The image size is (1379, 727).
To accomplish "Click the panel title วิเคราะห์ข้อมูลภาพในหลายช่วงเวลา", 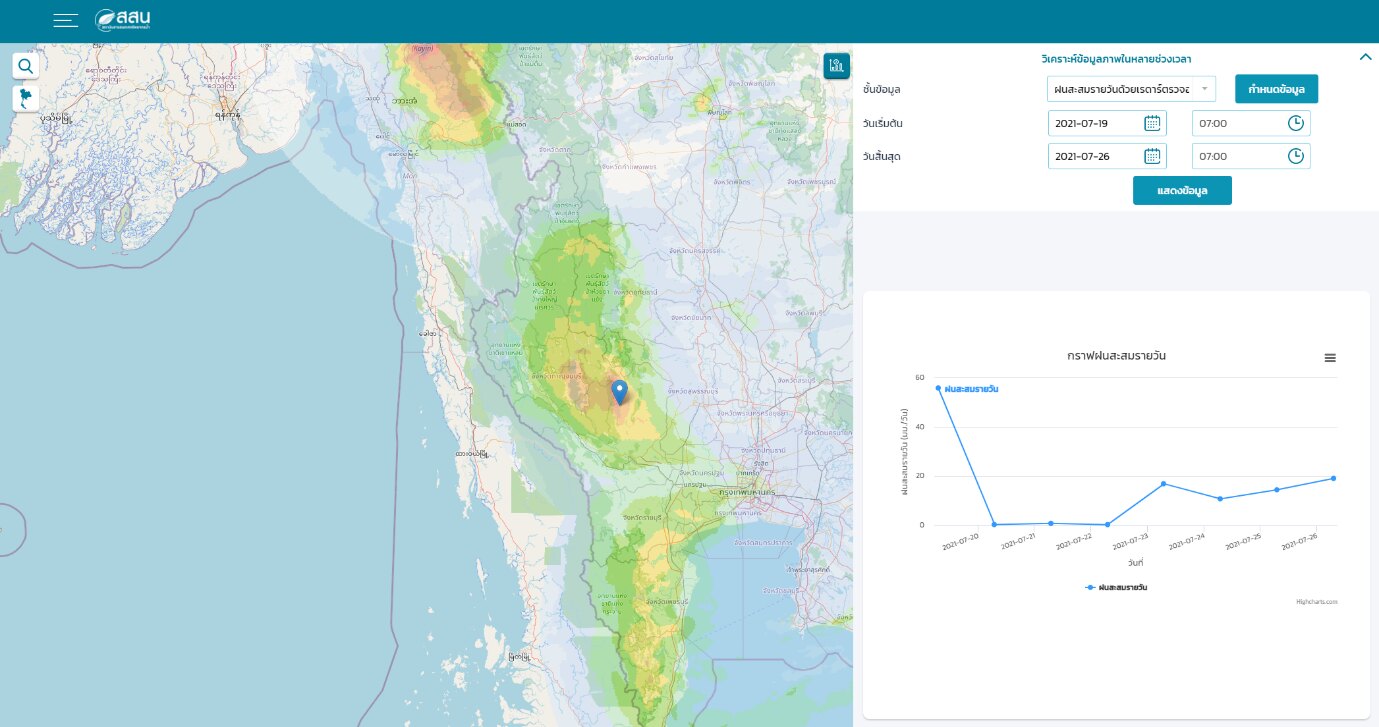I will [1116, 59].
